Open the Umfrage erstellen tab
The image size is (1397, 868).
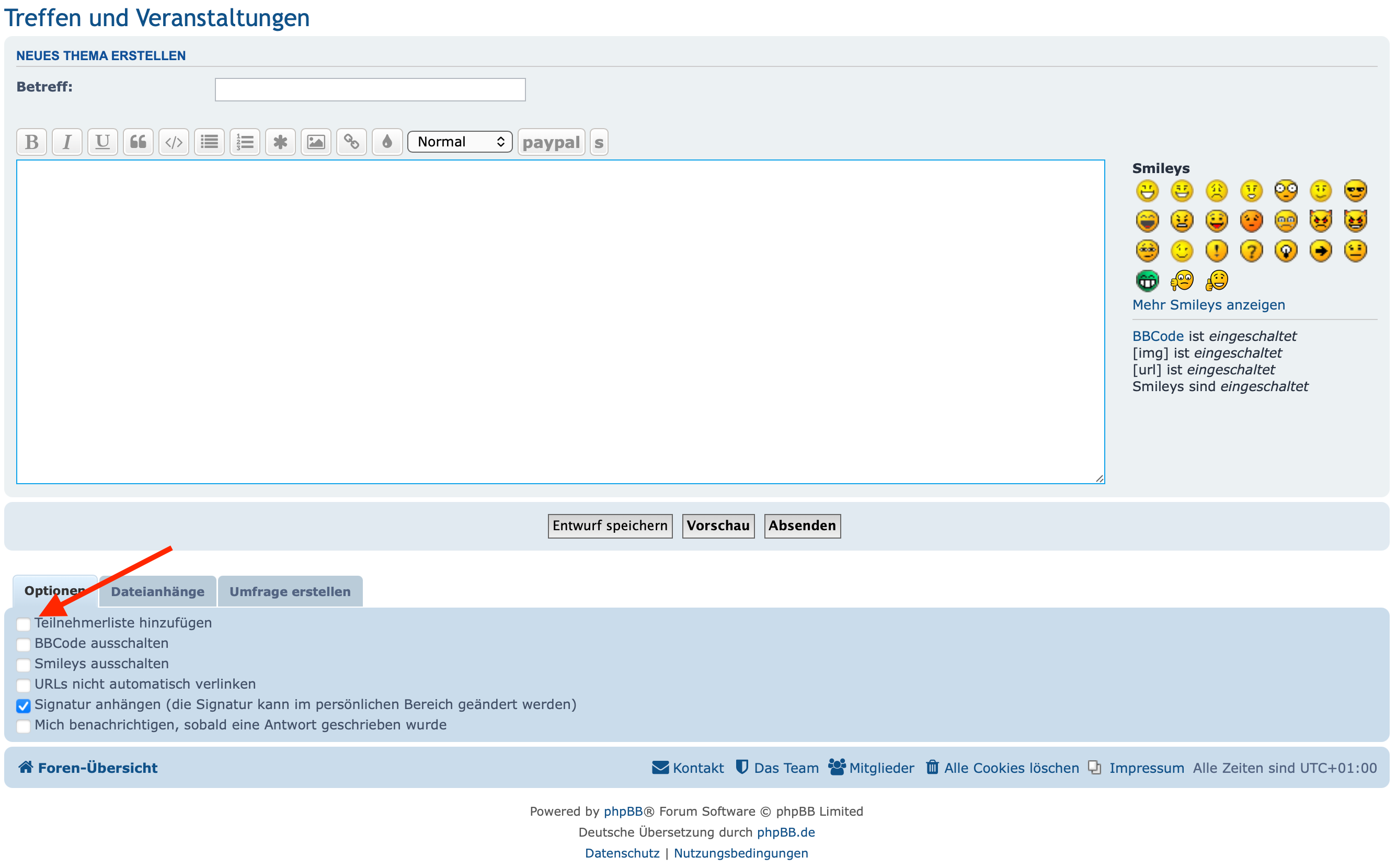coord(290,592)
